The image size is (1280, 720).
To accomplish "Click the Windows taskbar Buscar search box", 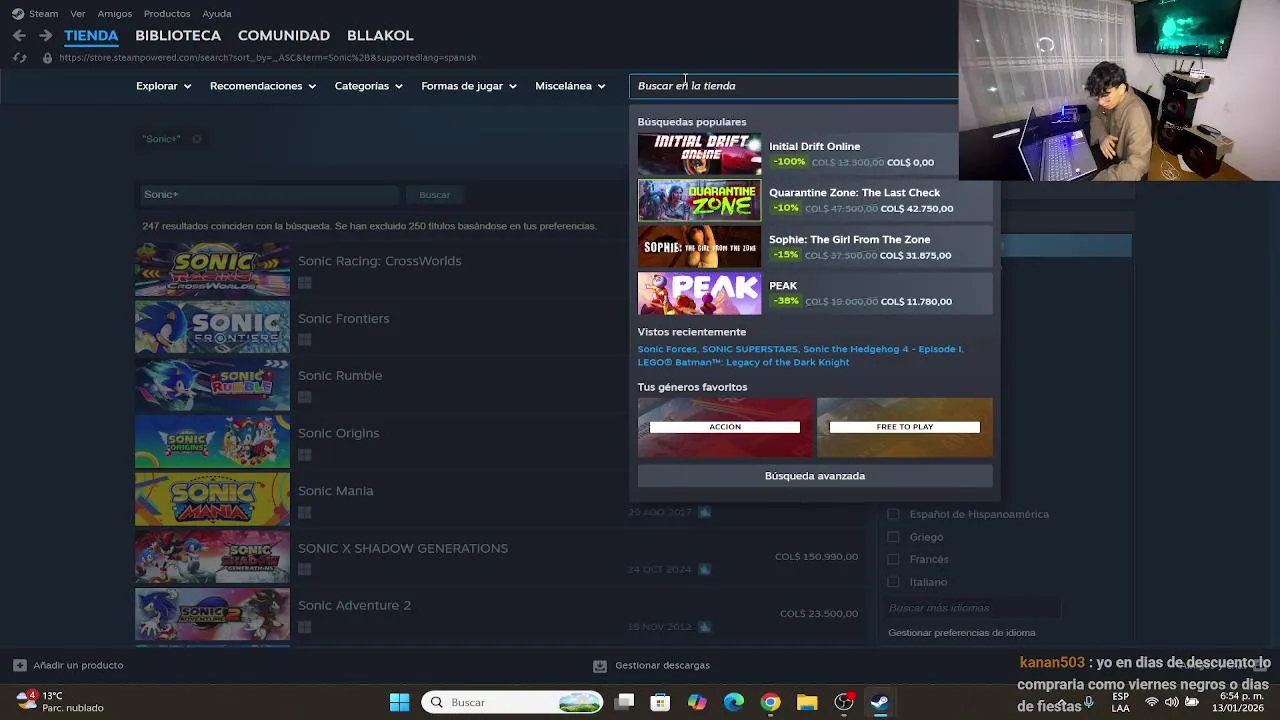I will point(513,702).
